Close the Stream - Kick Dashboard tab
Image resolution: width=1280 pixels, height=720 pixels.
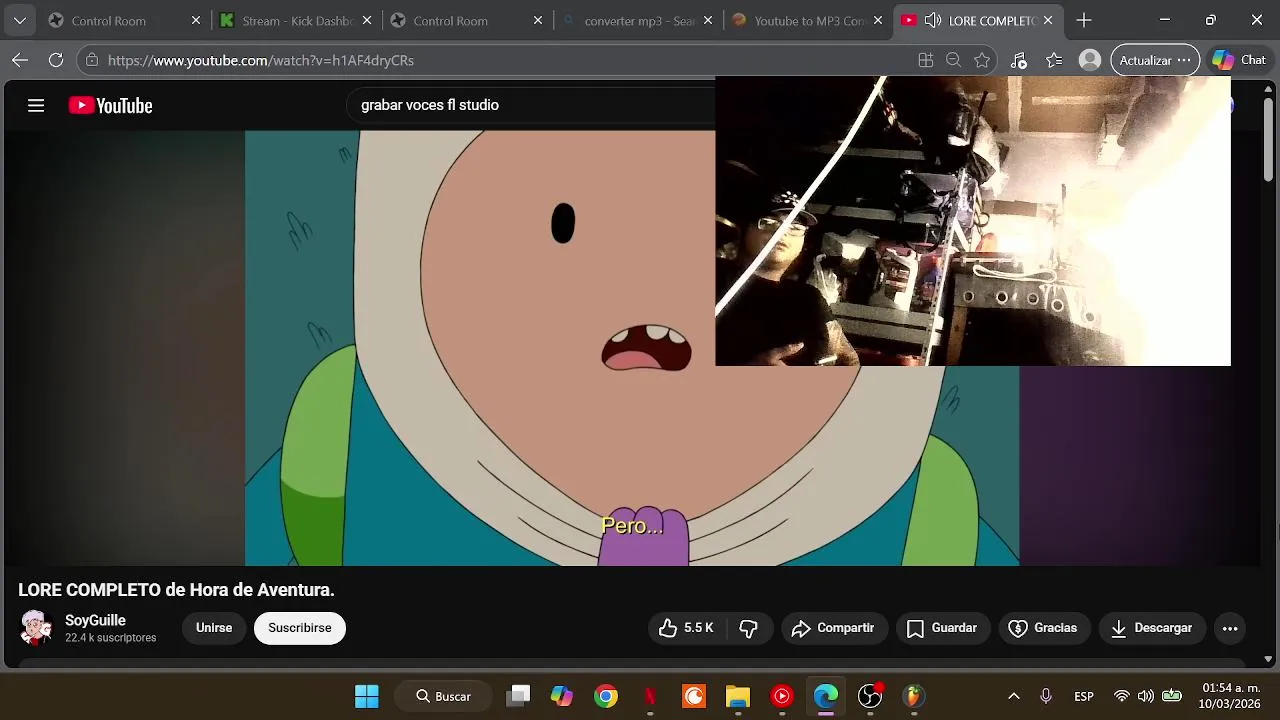367,20
